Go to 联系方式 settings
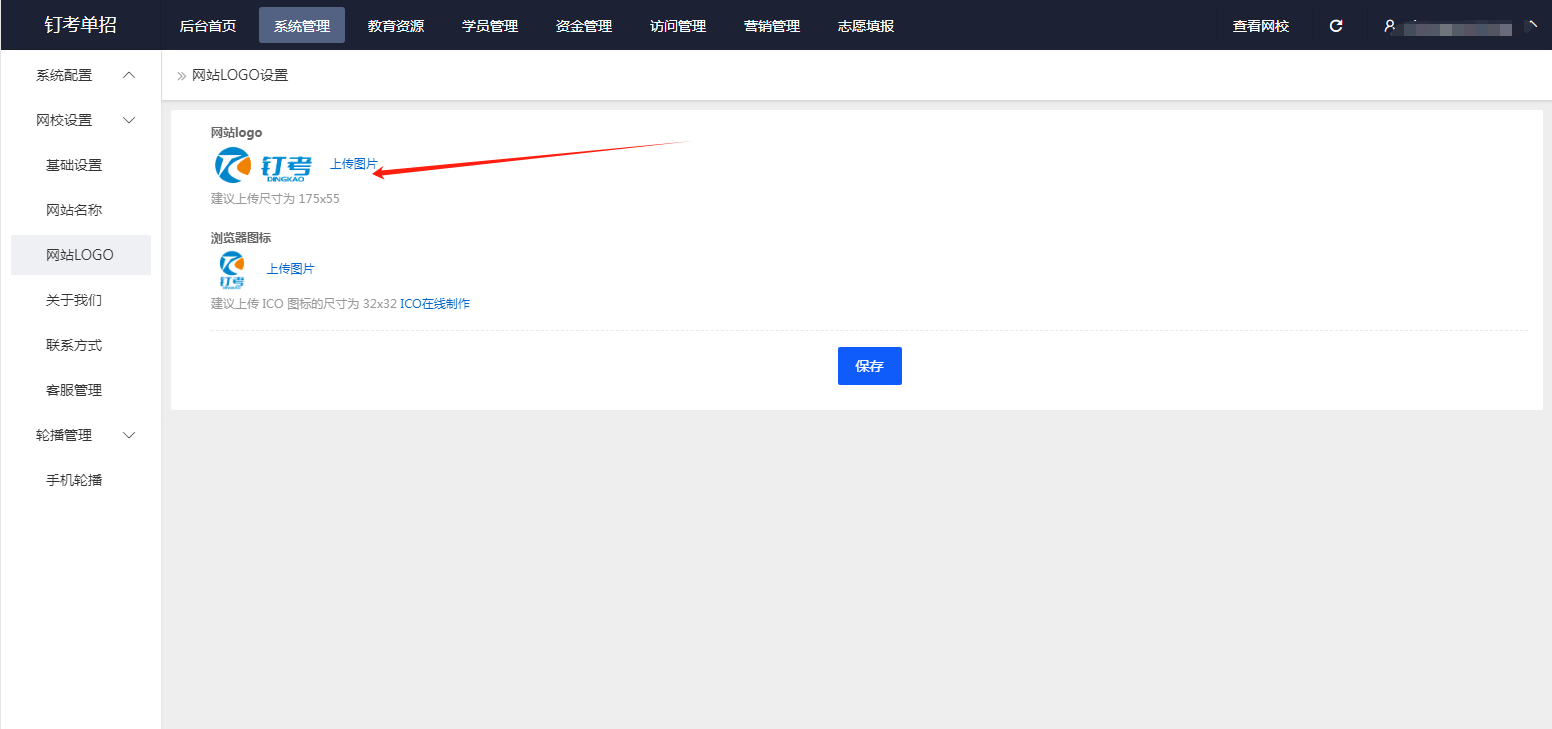Screen dimensions: 1552x729 [x=74, y=345]
